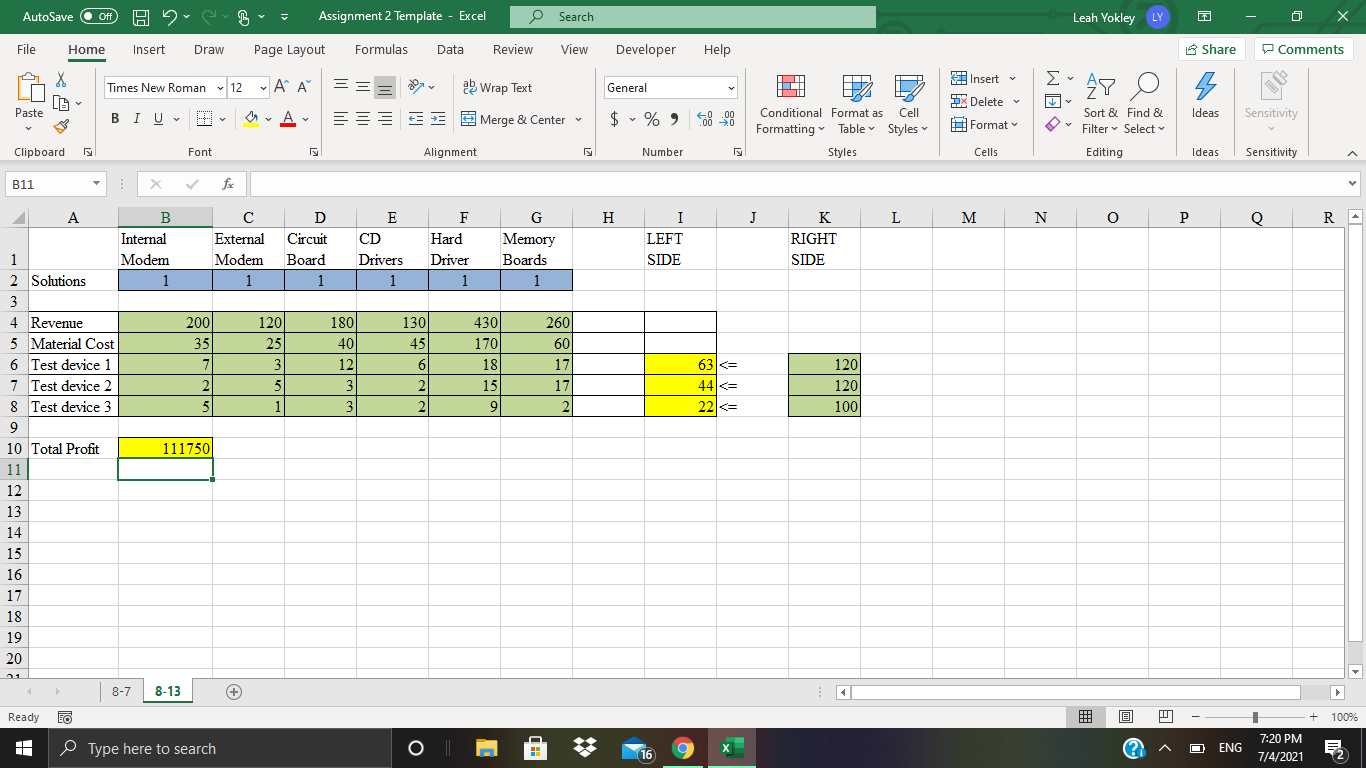This screenshot has width=1366, height=768.
Task: Open Find & Select menu
Action: [x=1145, y=105]
